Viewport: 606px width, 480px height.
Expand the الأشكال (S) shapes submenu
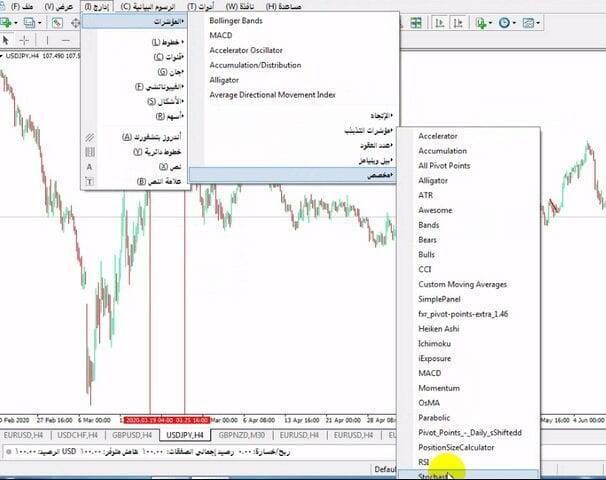click(x=134, y=102)
